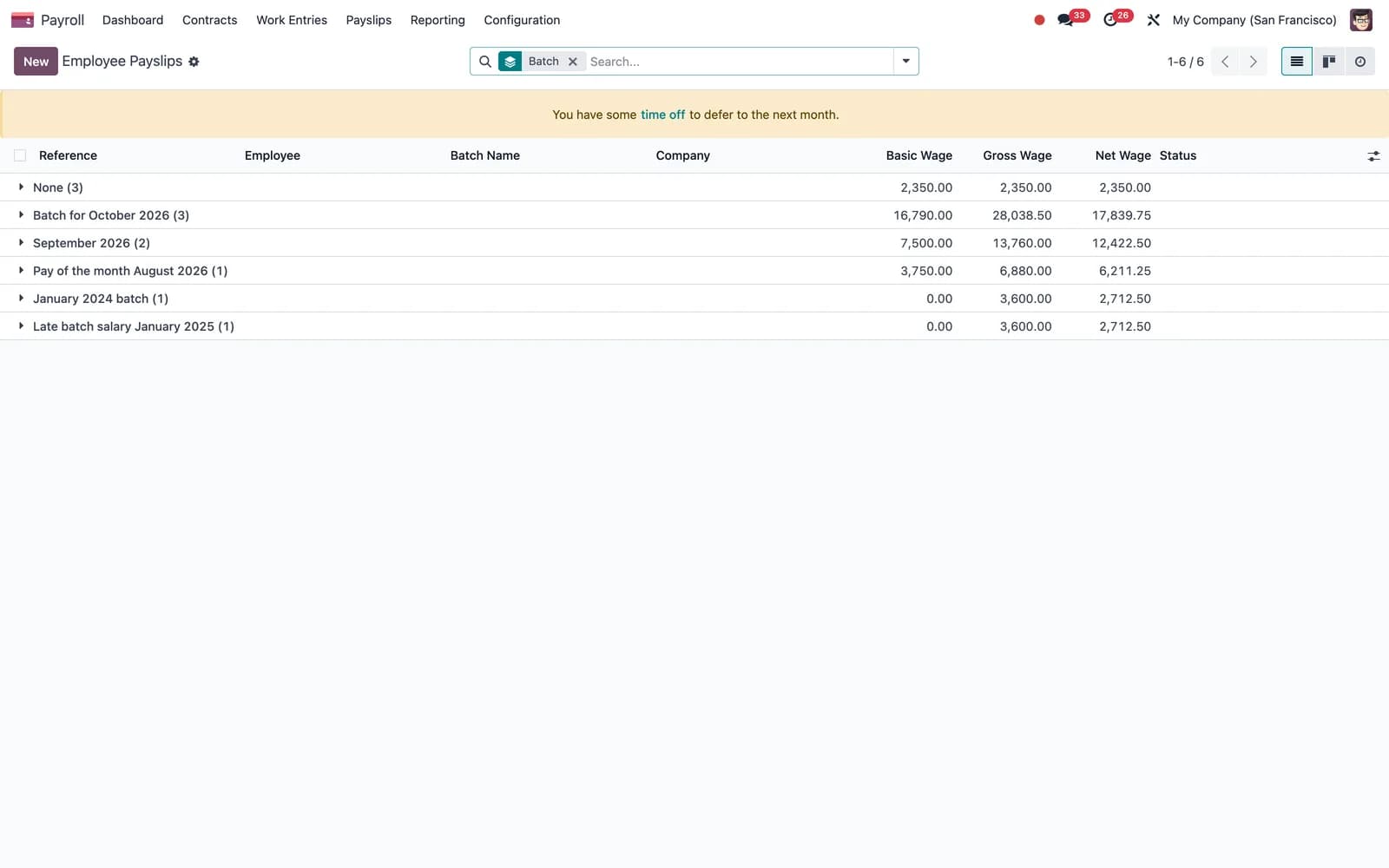Switch to activity view
Image resolution: width=1389 pixels, height=868 pixels.
point(1359,62)
